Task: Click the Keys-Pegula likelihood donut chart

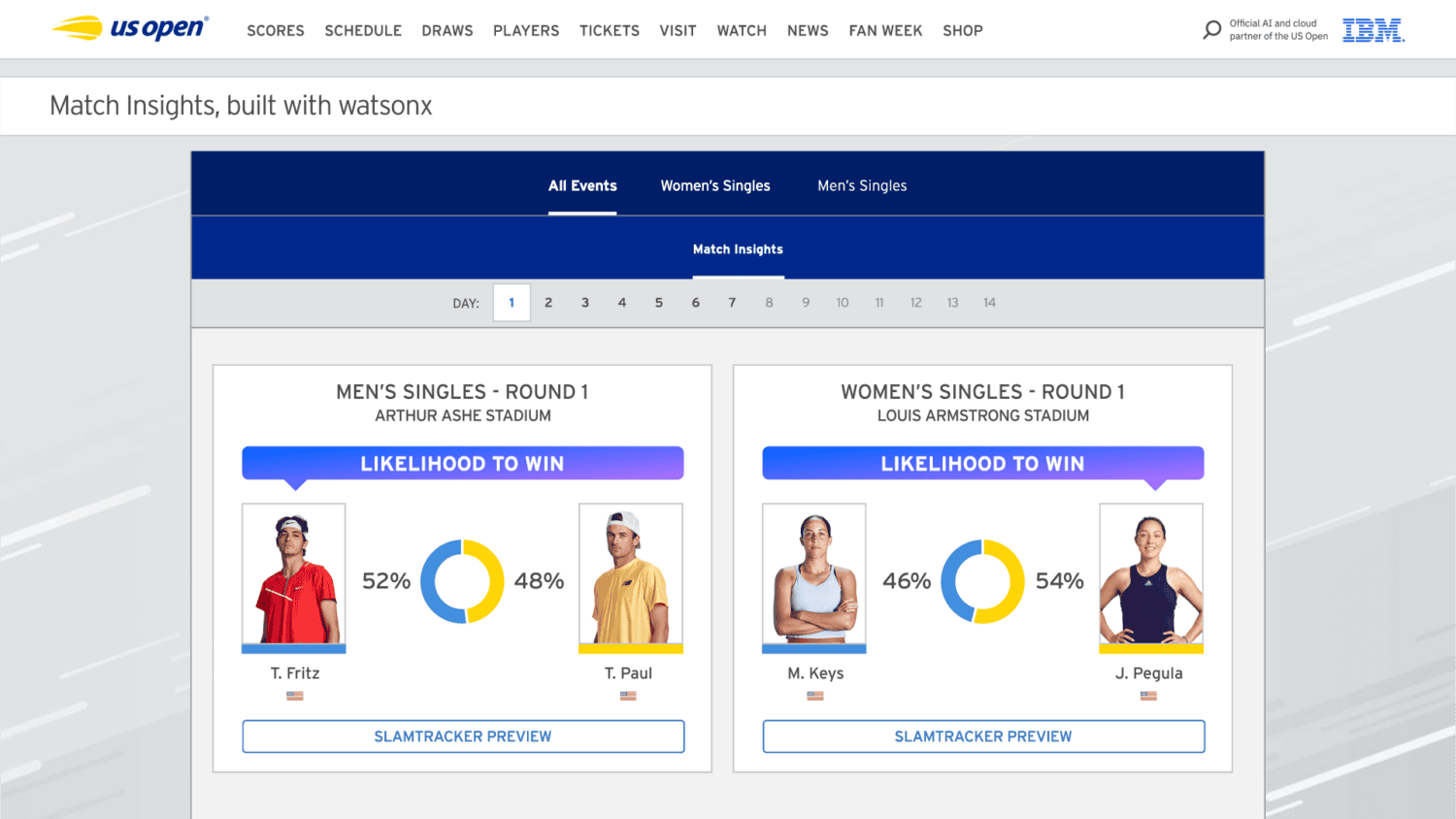Action: (x=983, y=581)
